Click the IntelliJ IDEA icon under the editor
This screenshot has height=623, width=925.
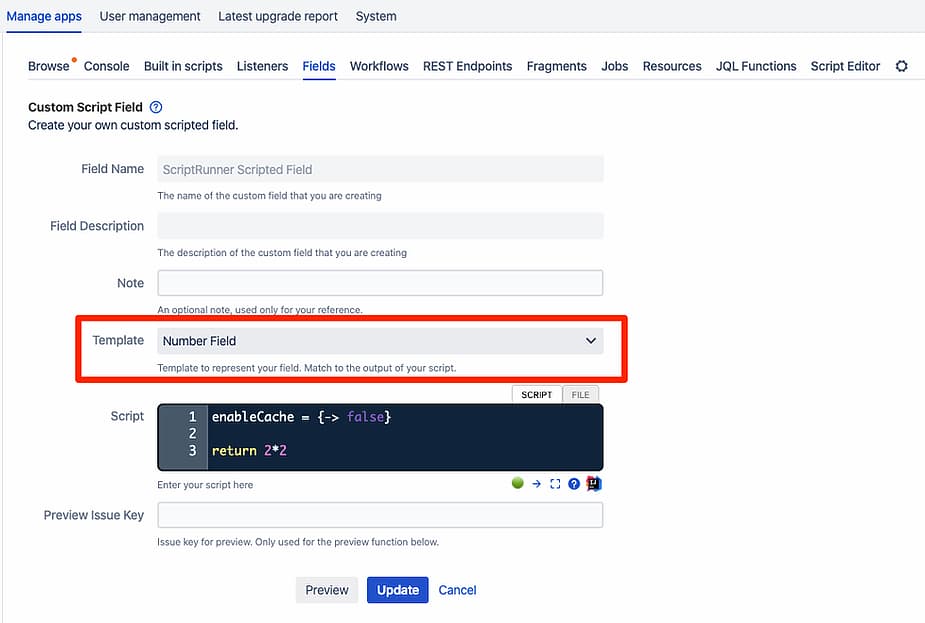pyautogui.click(x=593, y=483)
